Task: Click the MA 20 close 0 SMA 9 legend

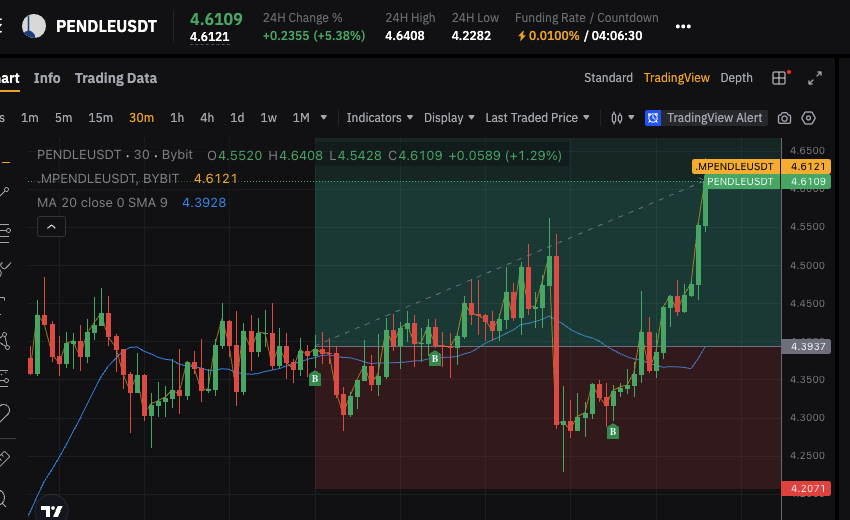Action: click(x=102, y=203)
